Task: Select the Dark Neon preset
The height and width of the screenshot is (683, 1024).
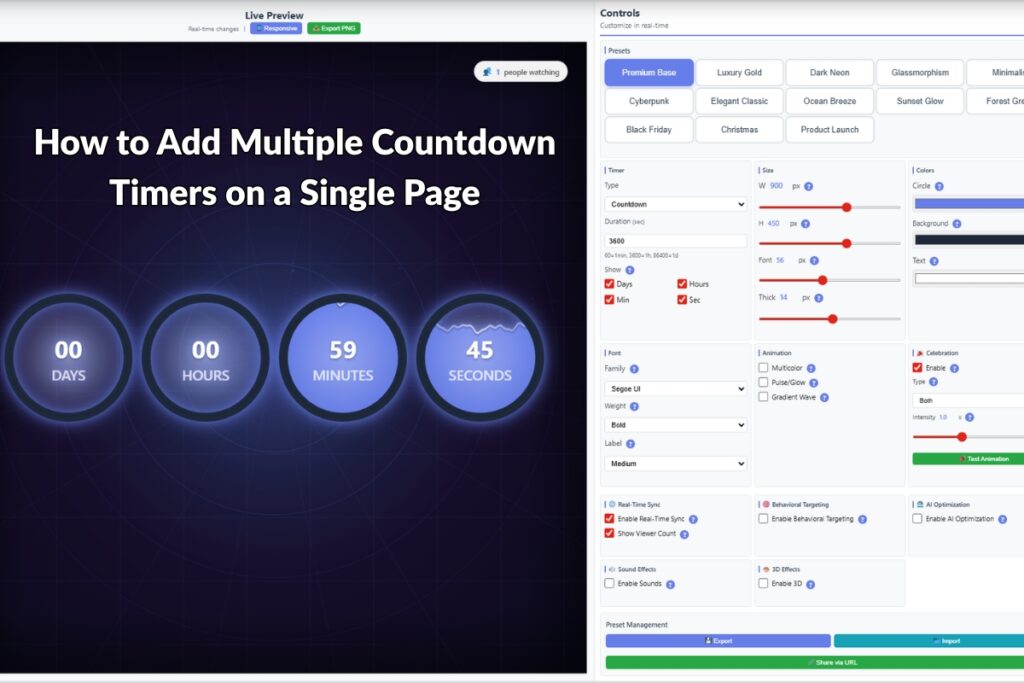Action: coord(829,72)
